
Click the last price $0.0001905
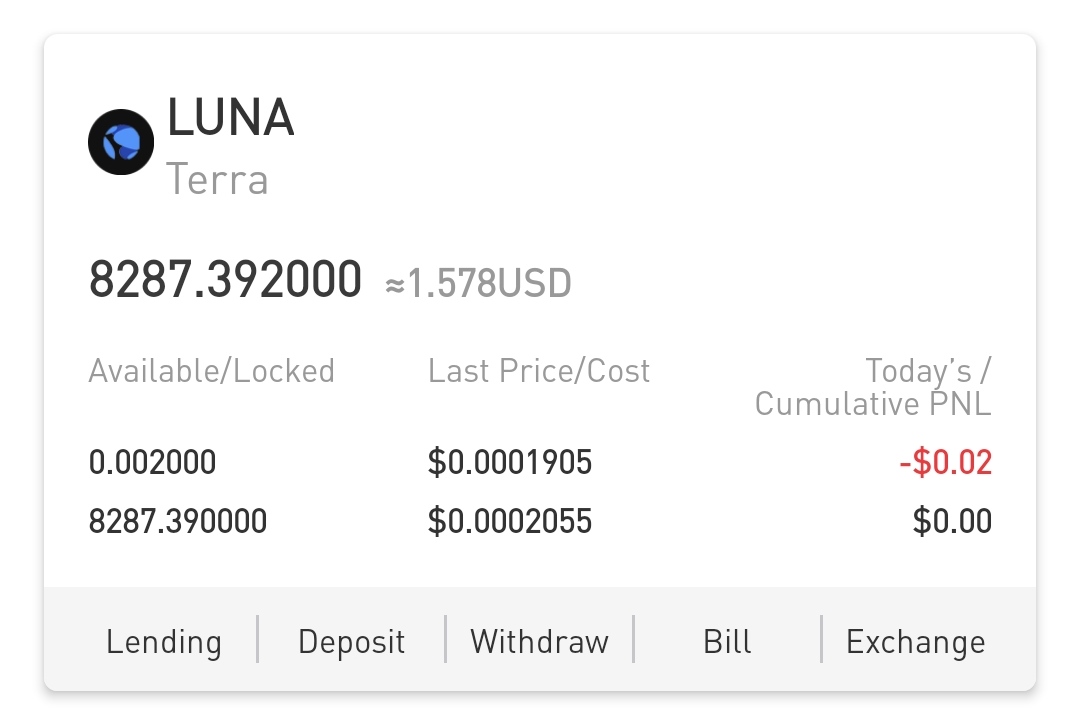(x=510, y=463)
